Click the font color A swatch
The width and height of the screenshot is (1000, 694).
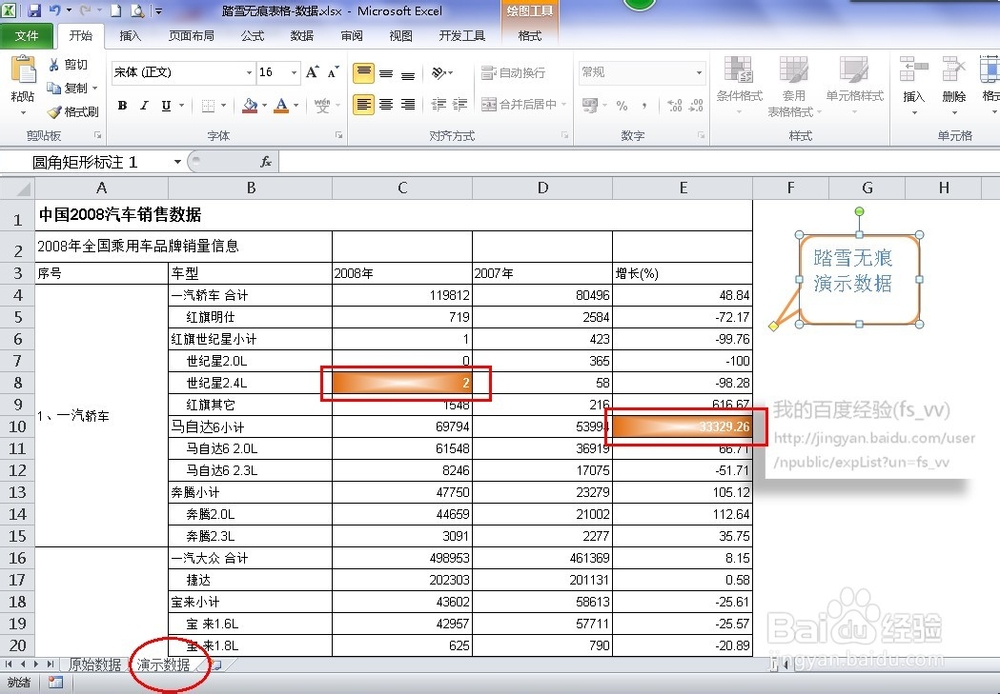click(x=281, y=106)
